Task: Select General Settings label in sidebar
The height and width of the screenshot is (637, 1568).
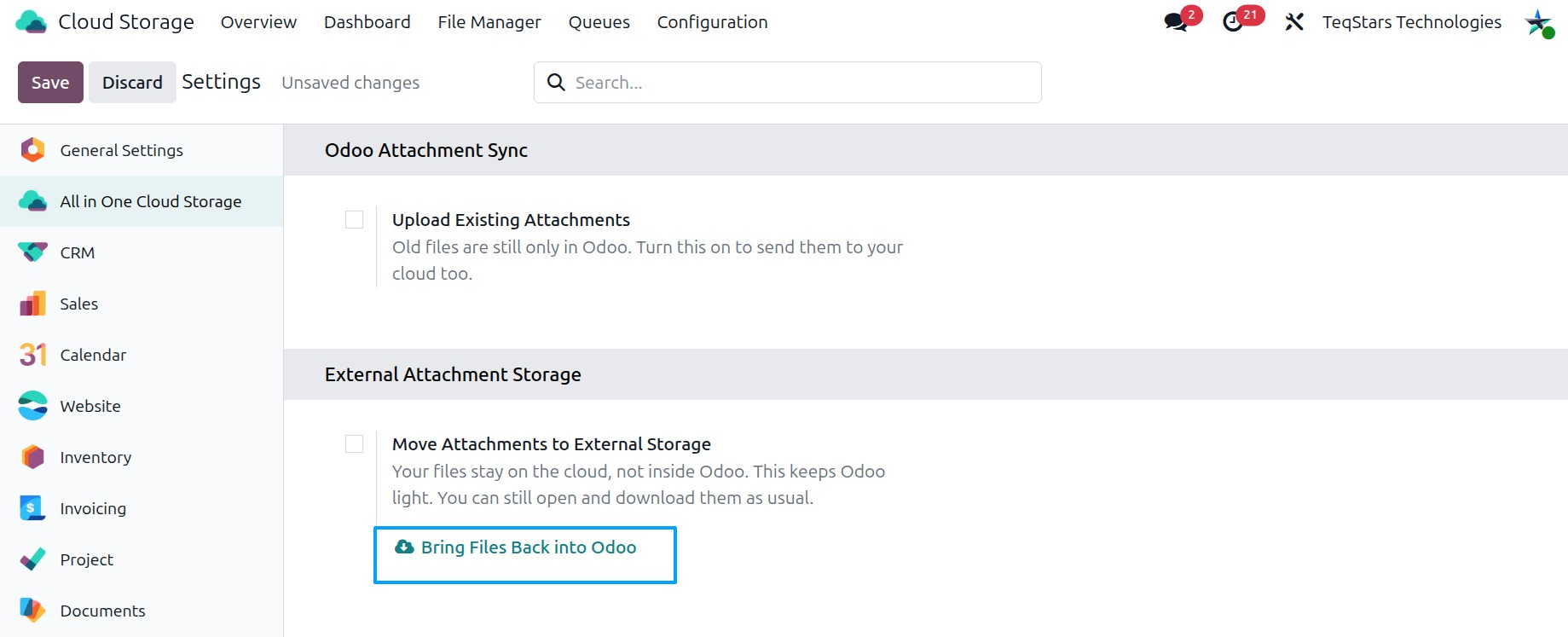Action: [122, 150]
